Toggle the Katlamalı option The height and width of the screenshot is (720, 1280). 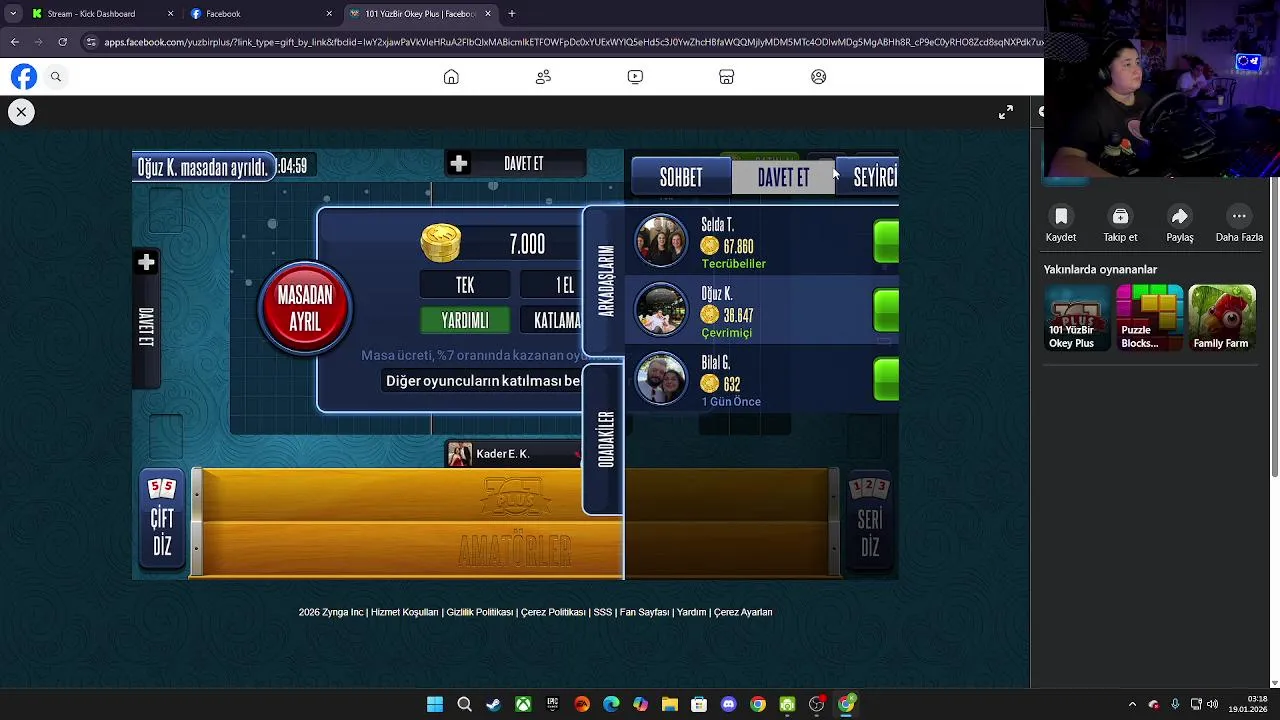point(552,320)
